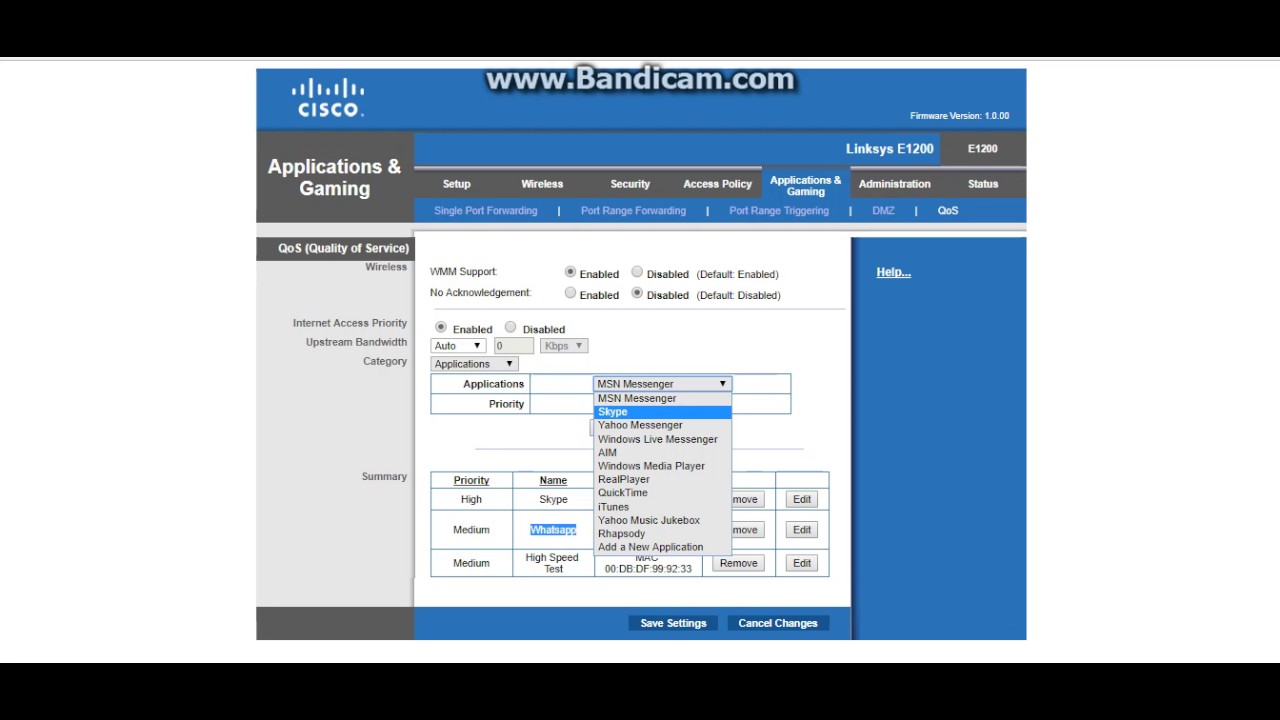Edit the High Speed Test entry

[x=802, y=563]
